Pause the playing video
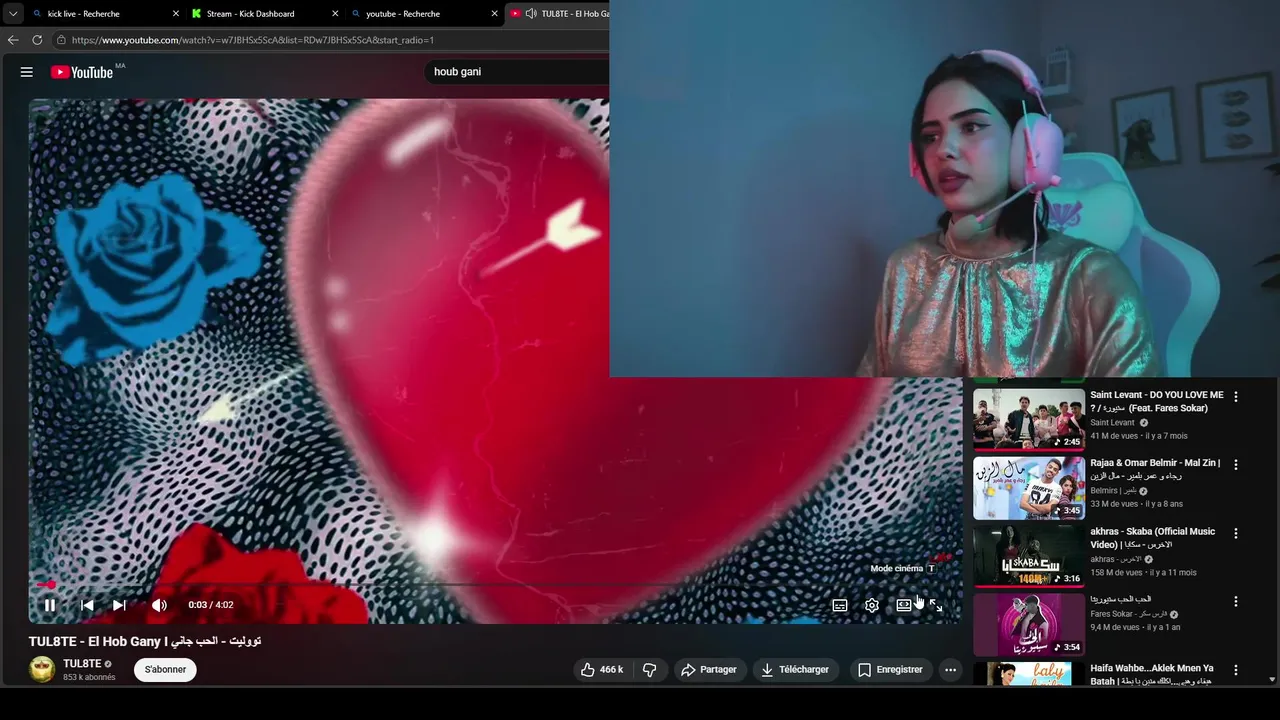The width and height of the screenshot is (1280, 720). tap(49, 605)
